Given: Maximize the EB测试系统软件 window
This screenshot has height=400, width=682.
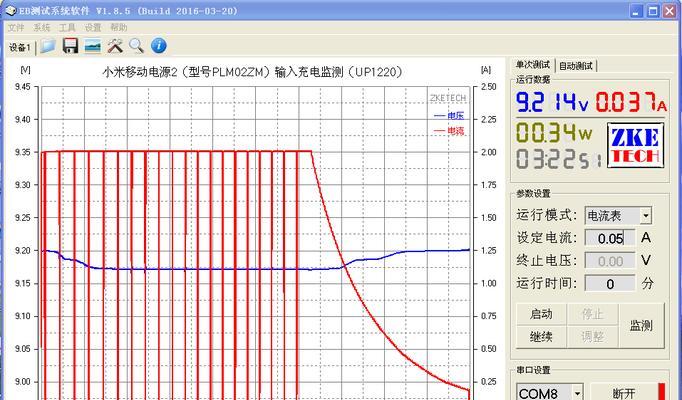Looking at the screenshot, I should pos(653,11).
